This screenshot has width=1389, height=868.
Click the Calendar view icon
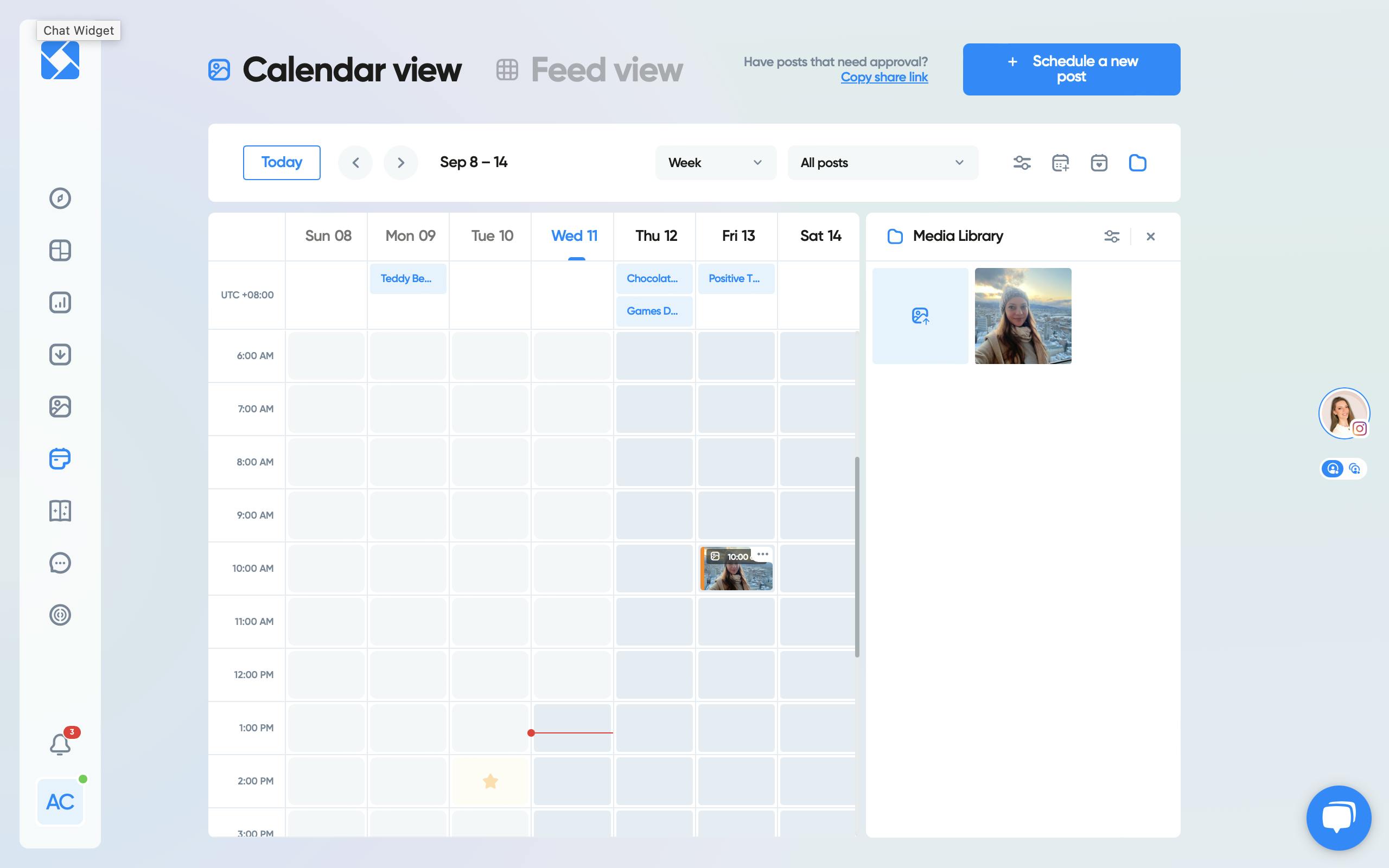click(x=219, y=69)
